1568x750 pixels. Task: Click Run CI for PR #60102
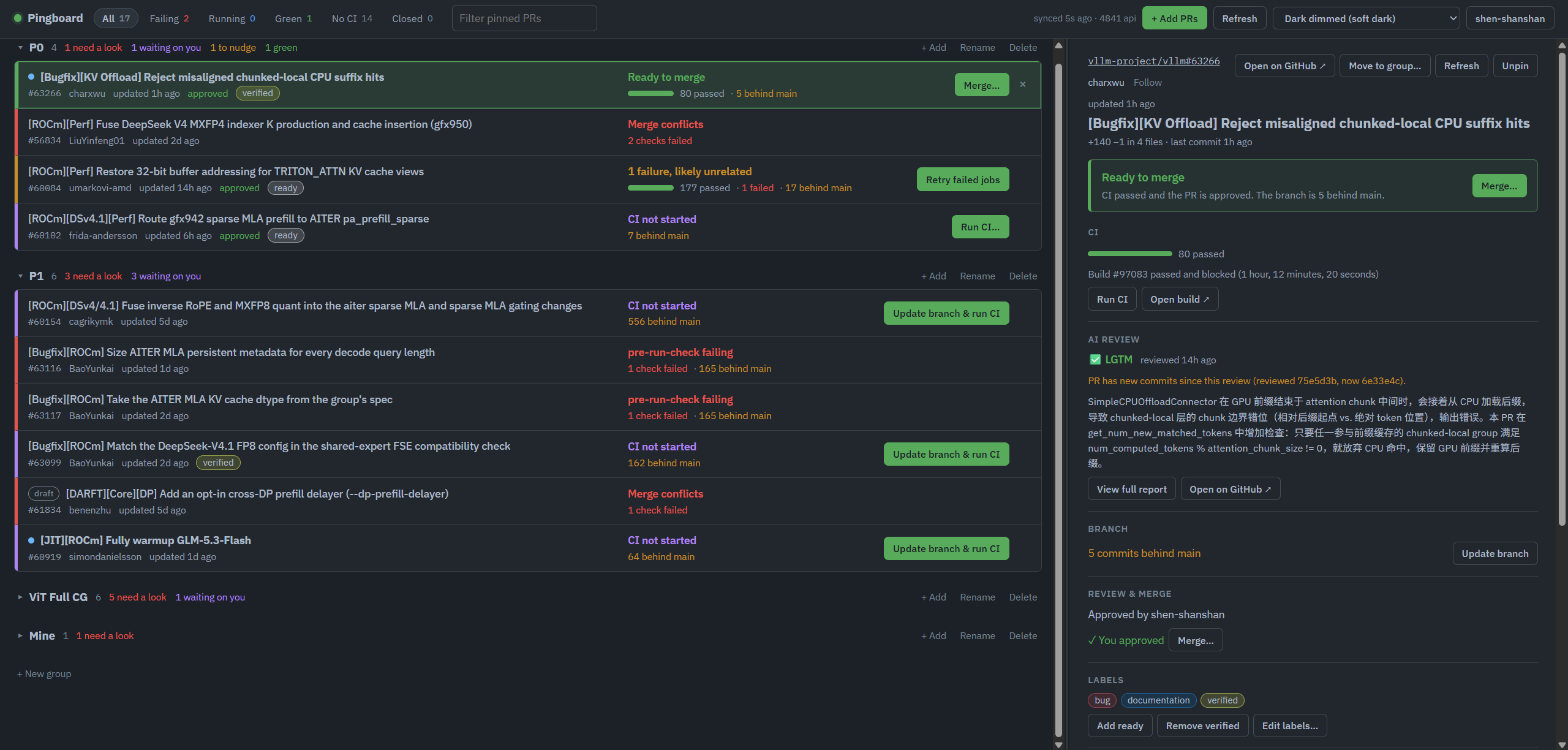pos(980,227)
